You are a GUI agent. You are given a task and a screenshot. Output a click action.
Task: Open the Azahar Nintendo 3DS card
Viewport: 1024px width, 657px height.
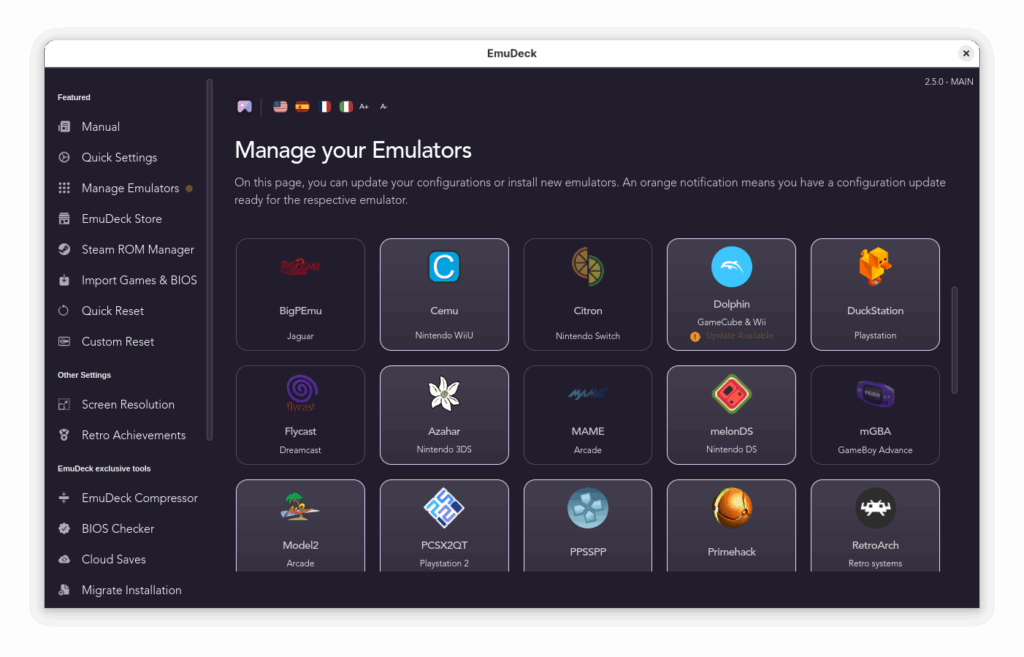tap(444, 415)
